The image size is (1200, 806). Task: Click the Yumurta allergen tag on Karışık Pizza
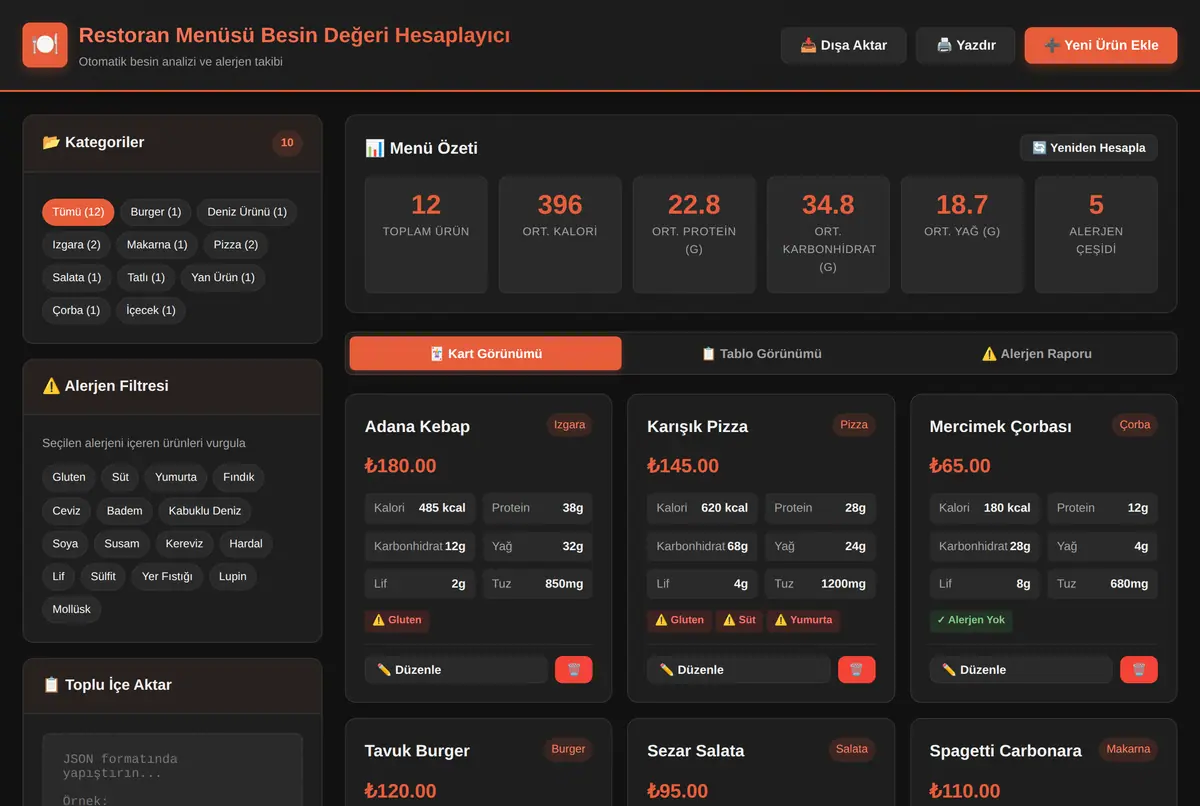(x=803, y=621)
